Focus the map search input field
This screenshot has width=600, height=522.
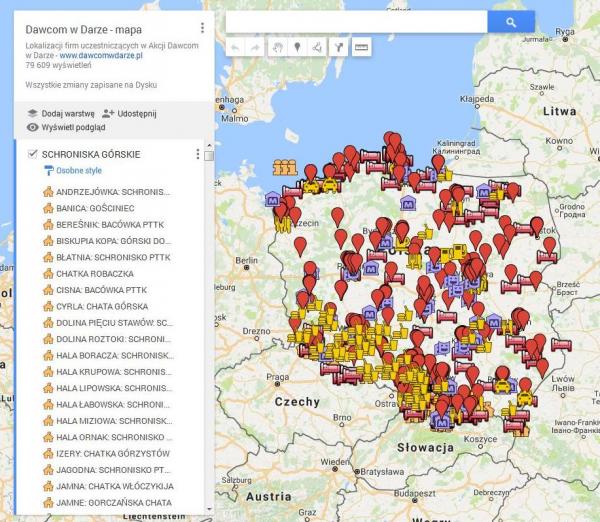coord(357,22)
